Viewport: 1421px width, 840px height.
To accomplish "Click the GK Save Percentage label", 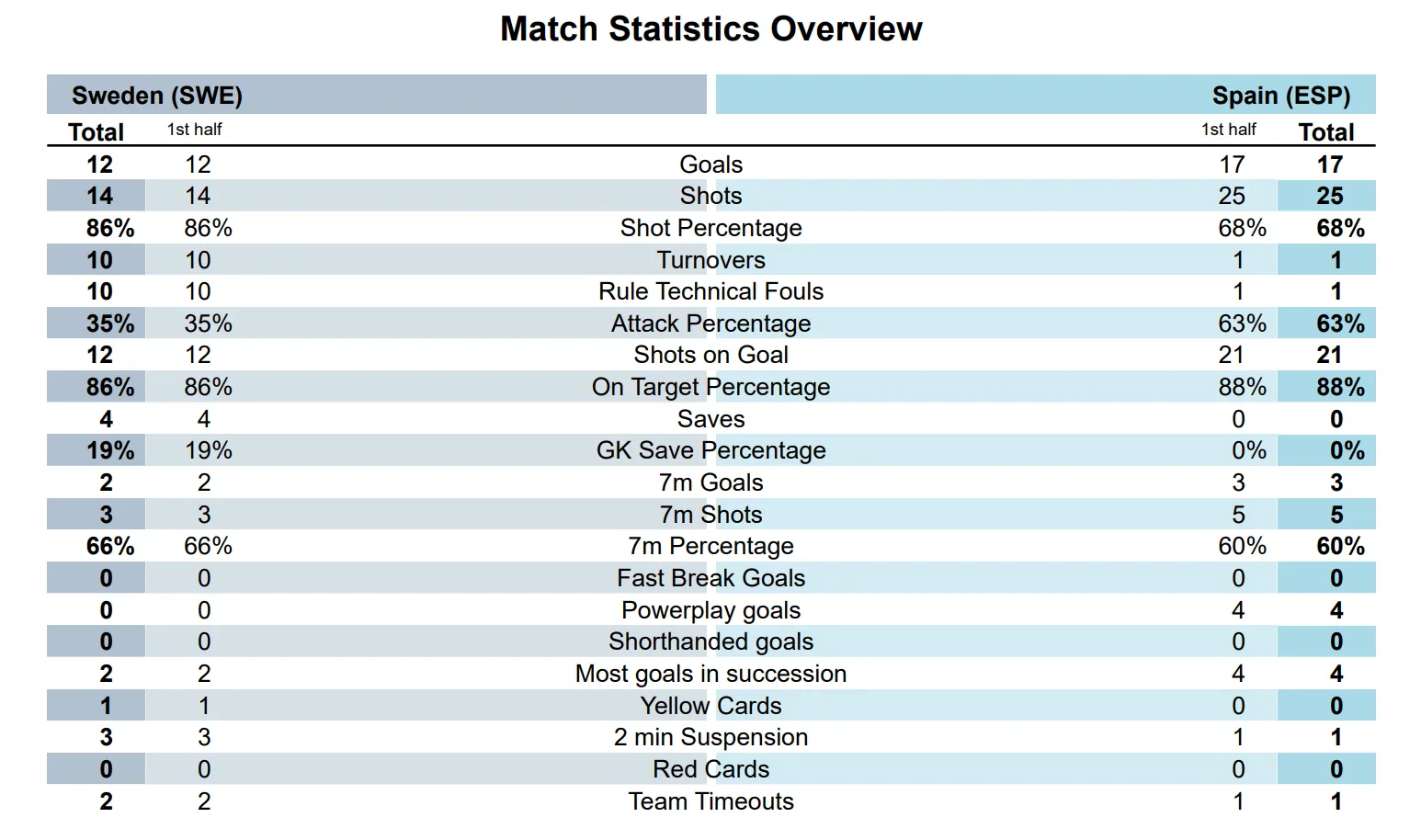I will pyautogui.click(x=710, y=450).
